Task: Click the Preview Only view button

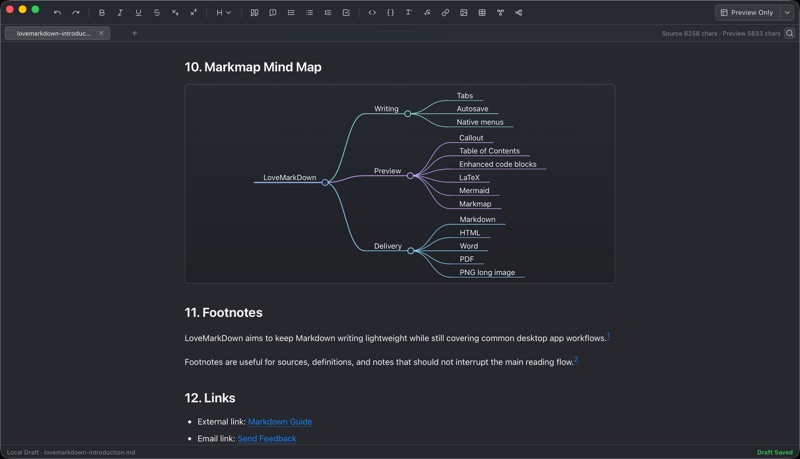Action: pos(747,13)
